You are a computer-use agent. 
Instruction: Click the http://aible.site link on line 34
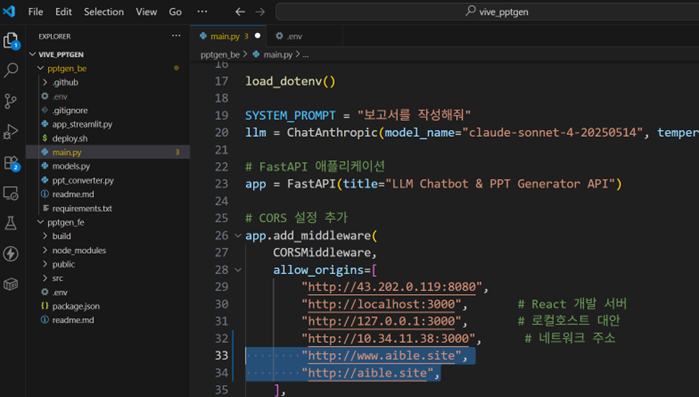(x=367, y=373)
